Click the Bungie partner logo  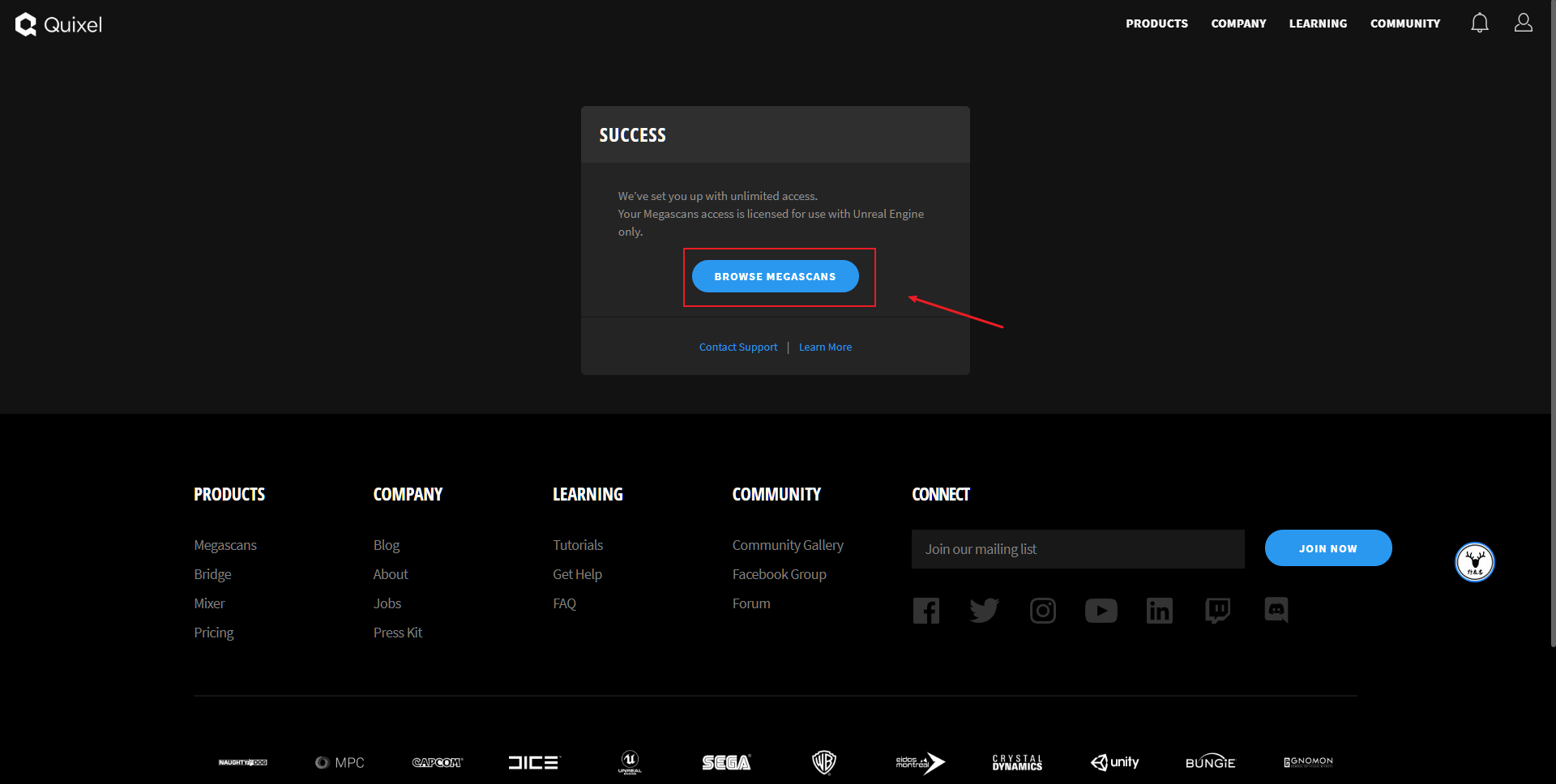[x=1211, y=762]
